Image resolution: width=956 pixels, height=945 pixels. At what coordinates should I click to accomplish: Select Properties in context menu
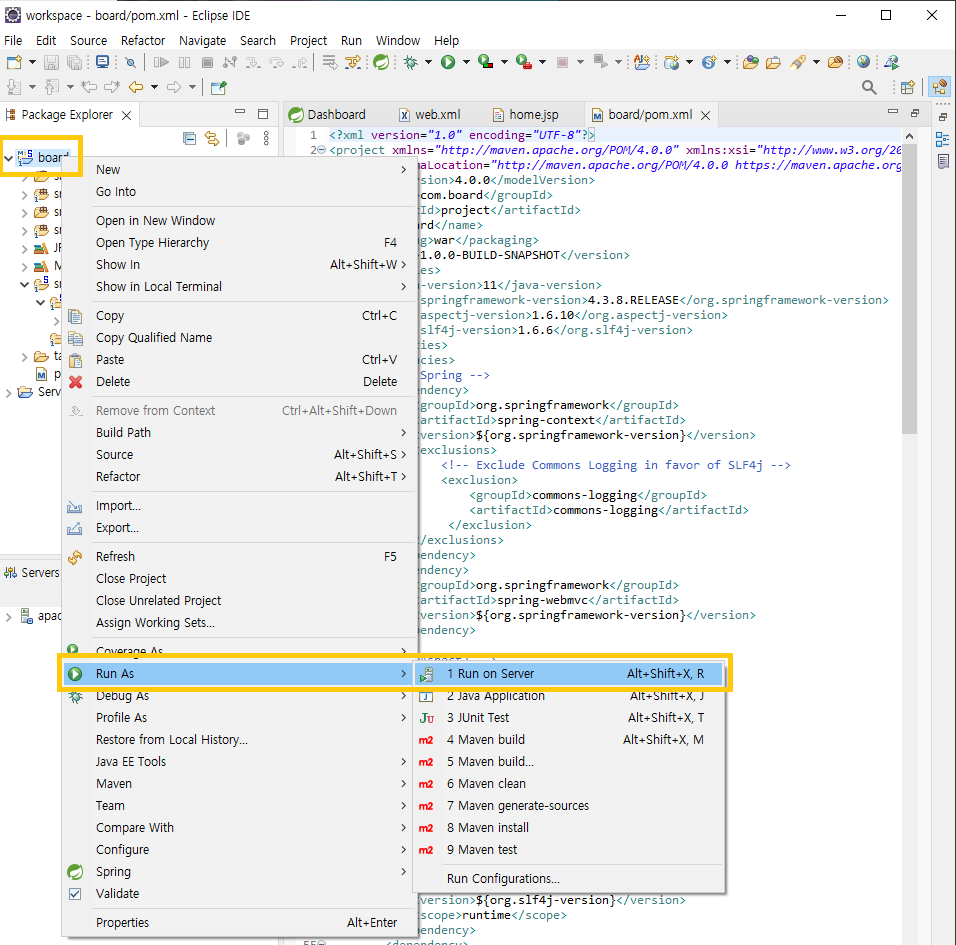[239, 923]
